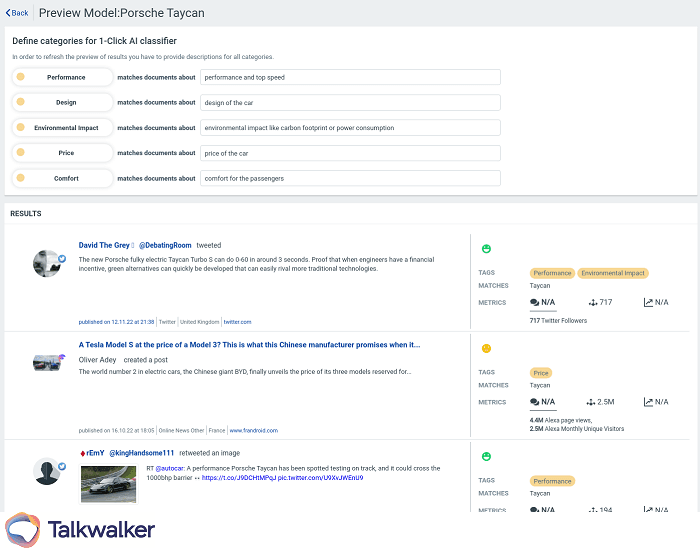Open the twitter.com source link
Image resolution: width=700 pixels, height=553 pixels.
click(x=238, y=322)
